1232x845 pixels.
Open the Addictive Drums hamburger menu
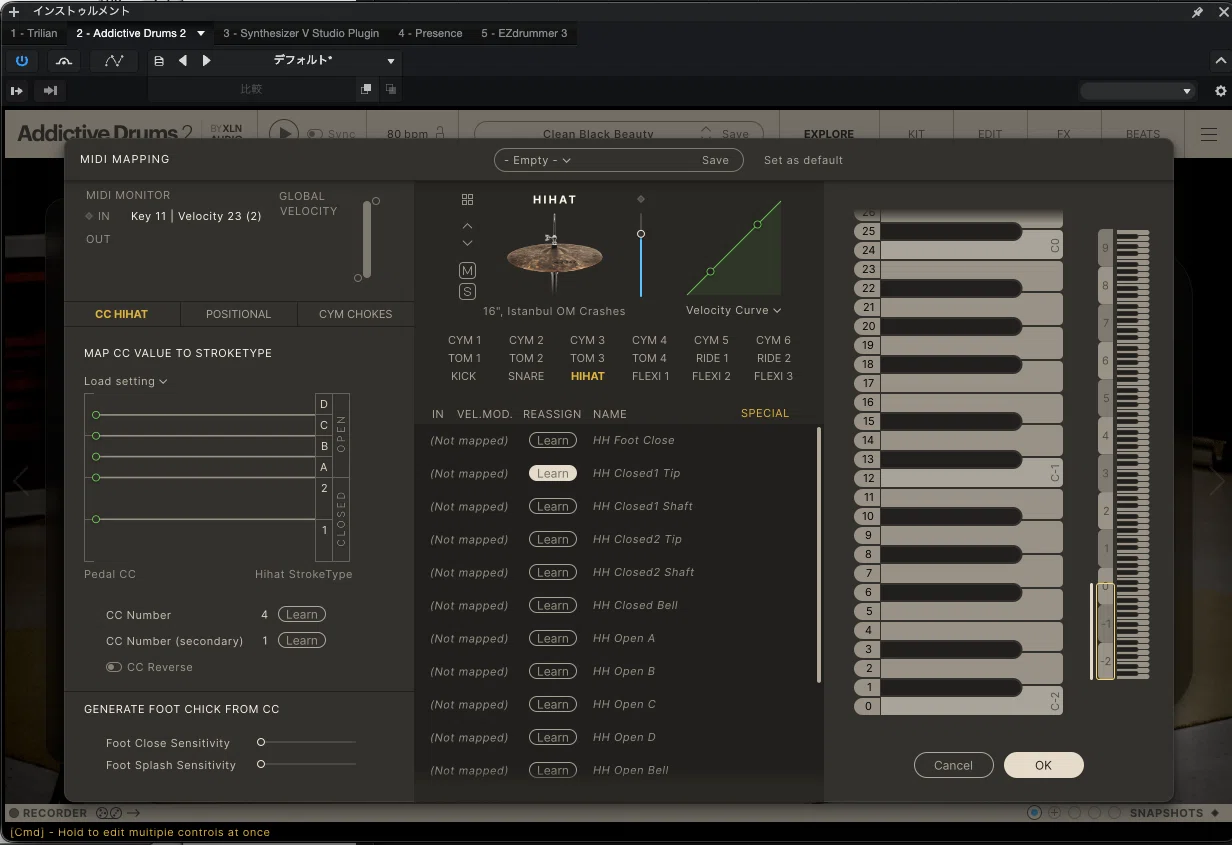(1209, 134)
